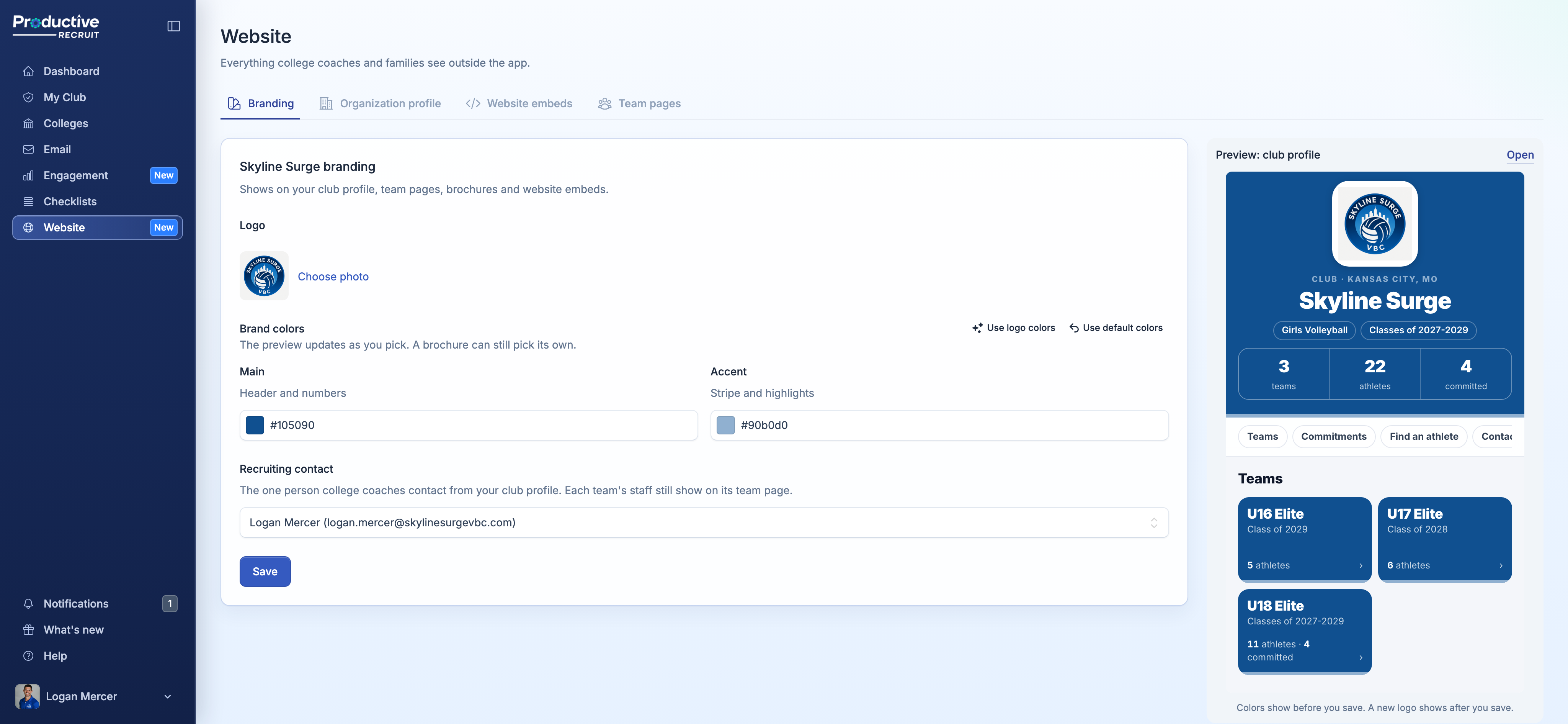Screen dimensions: 1568x724
Task: Collapse the sidebar with the panel icon
Action: (173, 26)
